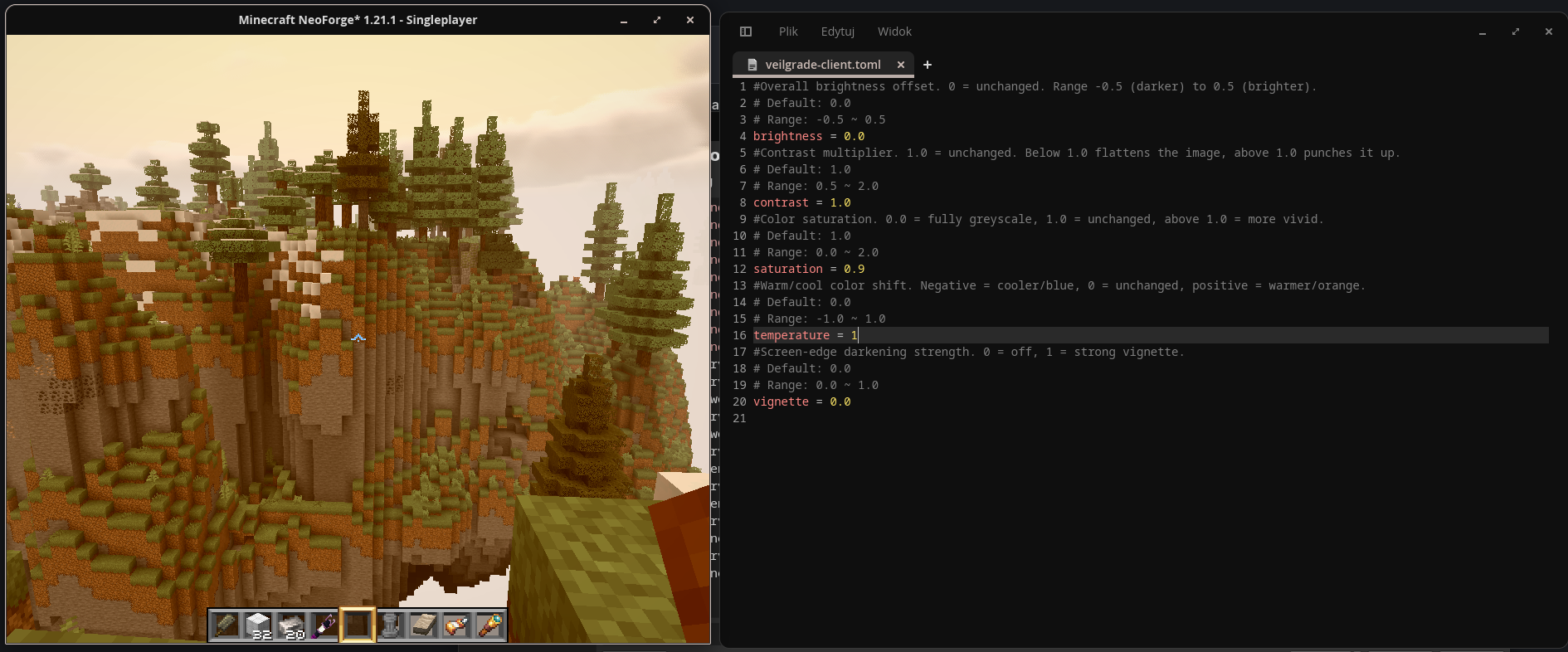Minimize the text editor window
The width and height of the screenshot is (1568, 652).
coord(1483,32)
